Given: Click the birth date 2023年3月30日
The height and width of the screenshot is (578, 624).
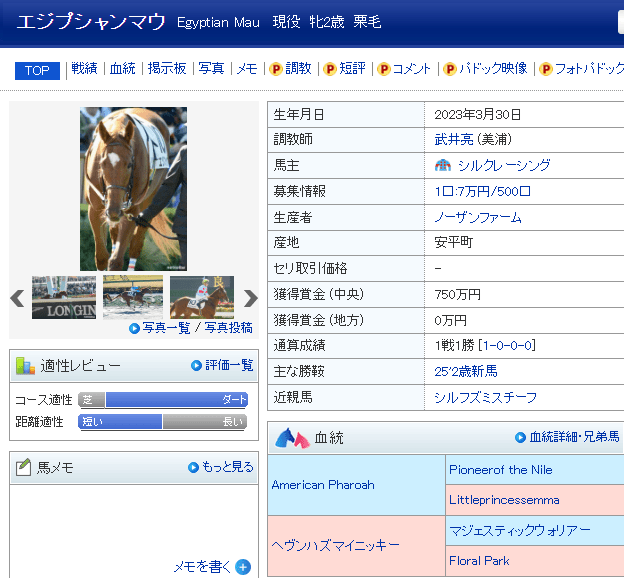Looking at the screenshot, I should tap(478, 115).
